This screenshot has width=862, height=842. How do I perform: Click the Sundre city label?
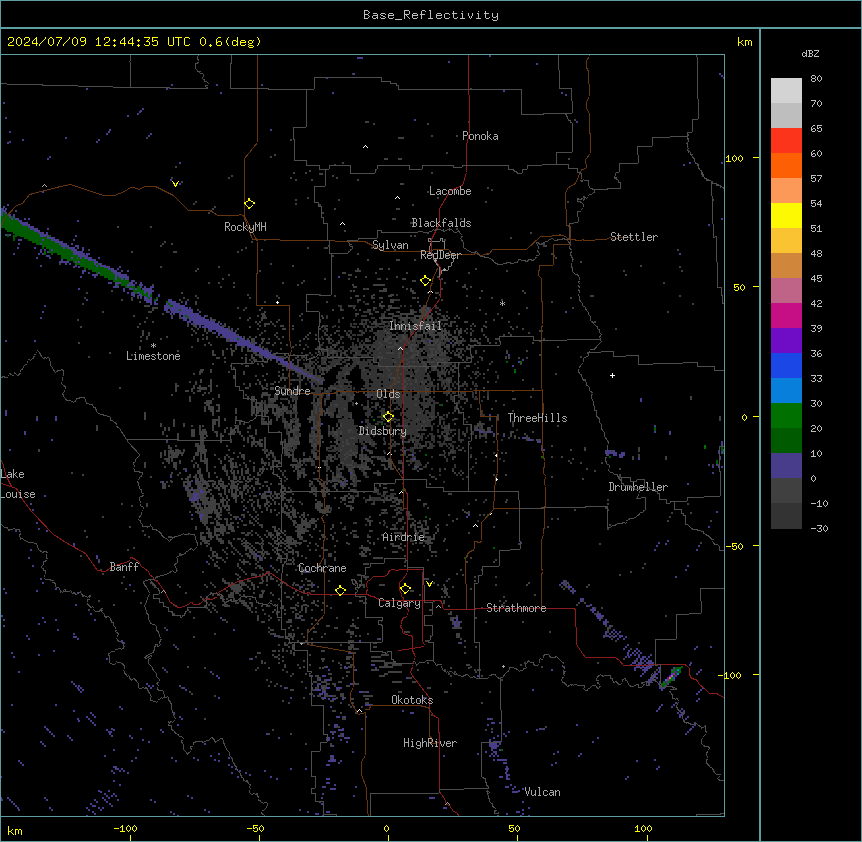pos(292,391)
